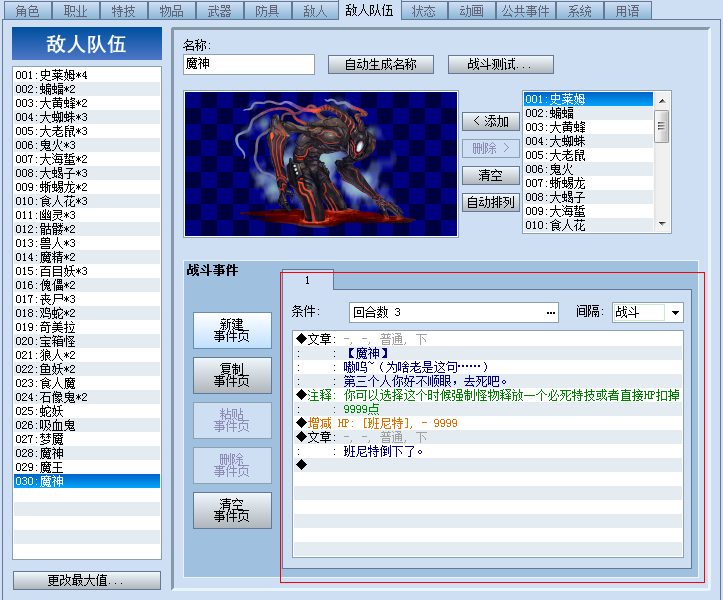723x600 pixels.
Task: Click scroll down arrow in enemy list
Action: coord(662,224)
